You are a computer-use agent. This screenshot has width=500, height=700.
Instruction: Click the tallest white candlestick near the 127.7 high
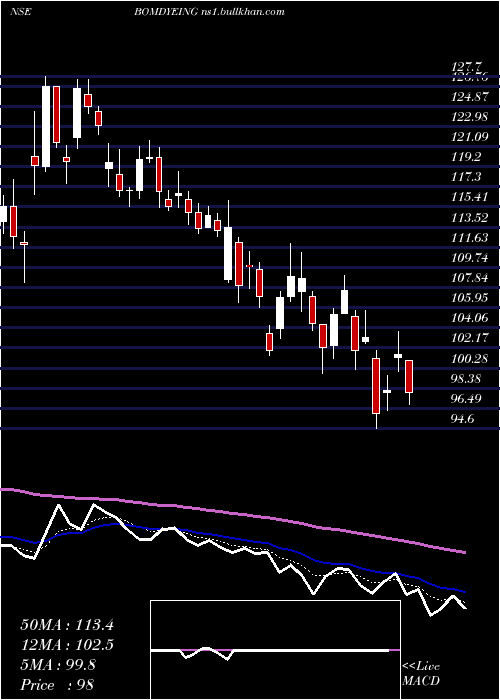tap(46, 126)
